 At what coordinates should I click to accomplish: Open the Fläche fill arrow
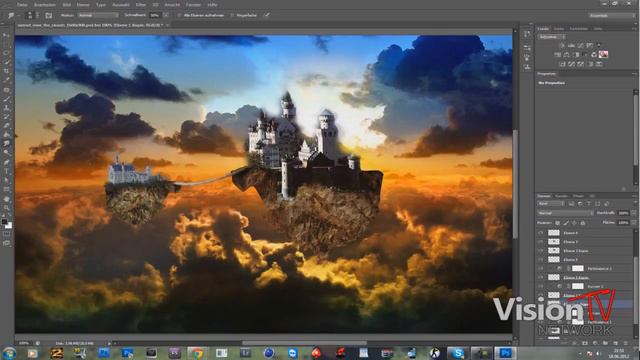point(633,222)
